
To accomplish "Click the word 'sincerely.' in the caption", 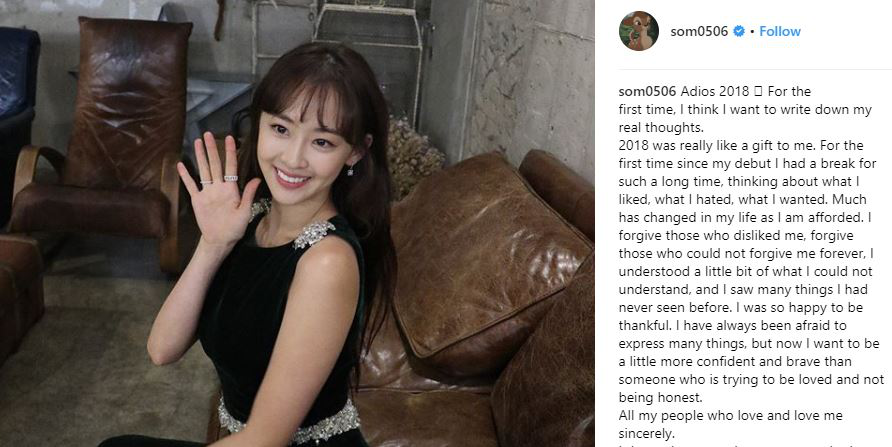I will 646,434.
